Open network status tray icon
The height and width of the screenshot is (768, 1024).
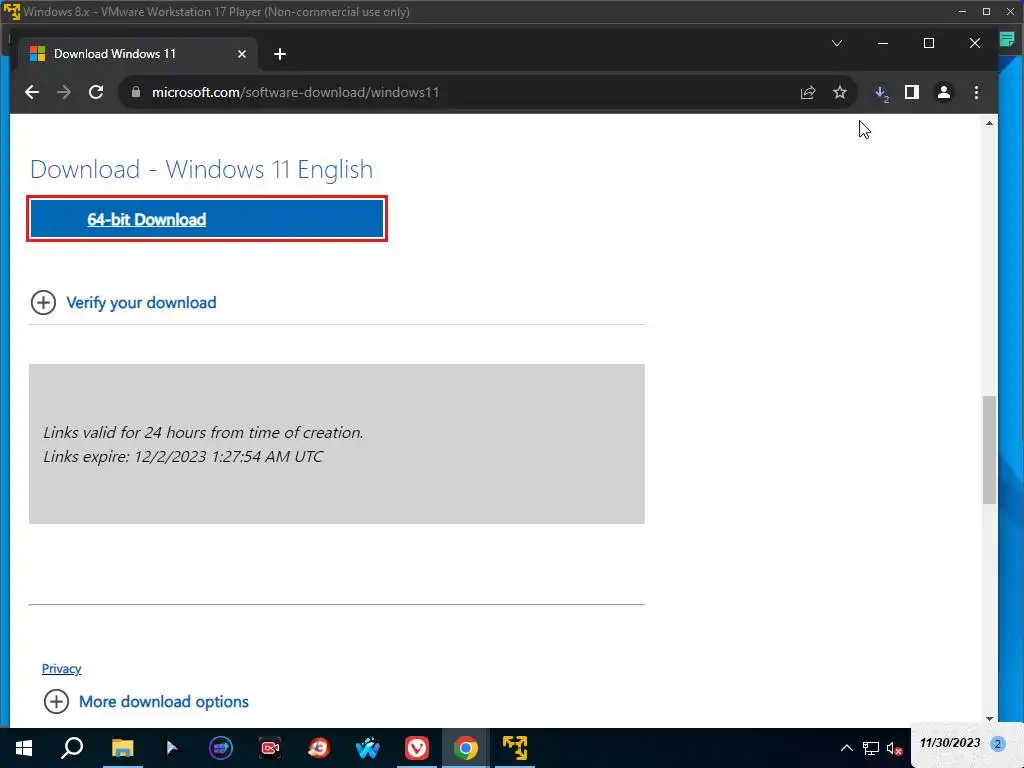tap(871, 748)
